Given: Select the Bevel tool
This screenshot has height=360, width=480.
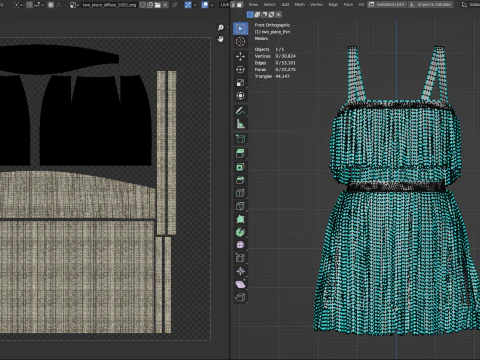Looking at the screenshot, I should click(x=240, y=180).
